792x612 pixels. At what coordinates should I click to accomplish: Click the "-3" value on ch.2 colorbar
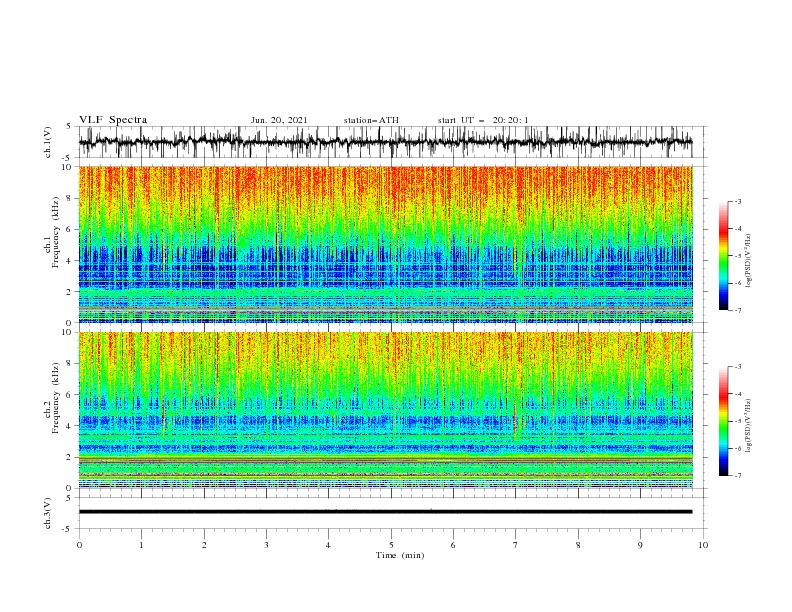click(737, 367)
